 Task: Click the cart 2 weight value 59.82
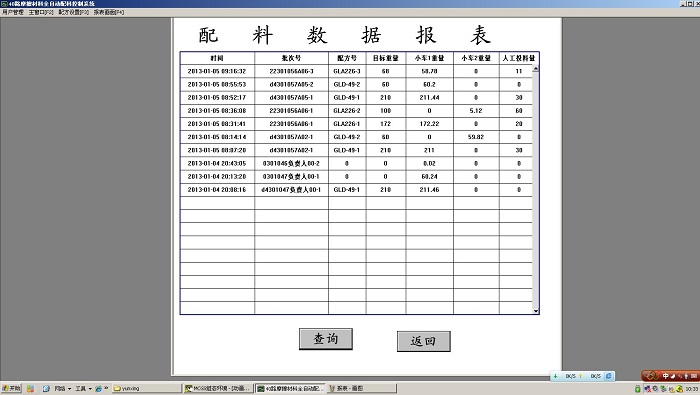point(476,137)
